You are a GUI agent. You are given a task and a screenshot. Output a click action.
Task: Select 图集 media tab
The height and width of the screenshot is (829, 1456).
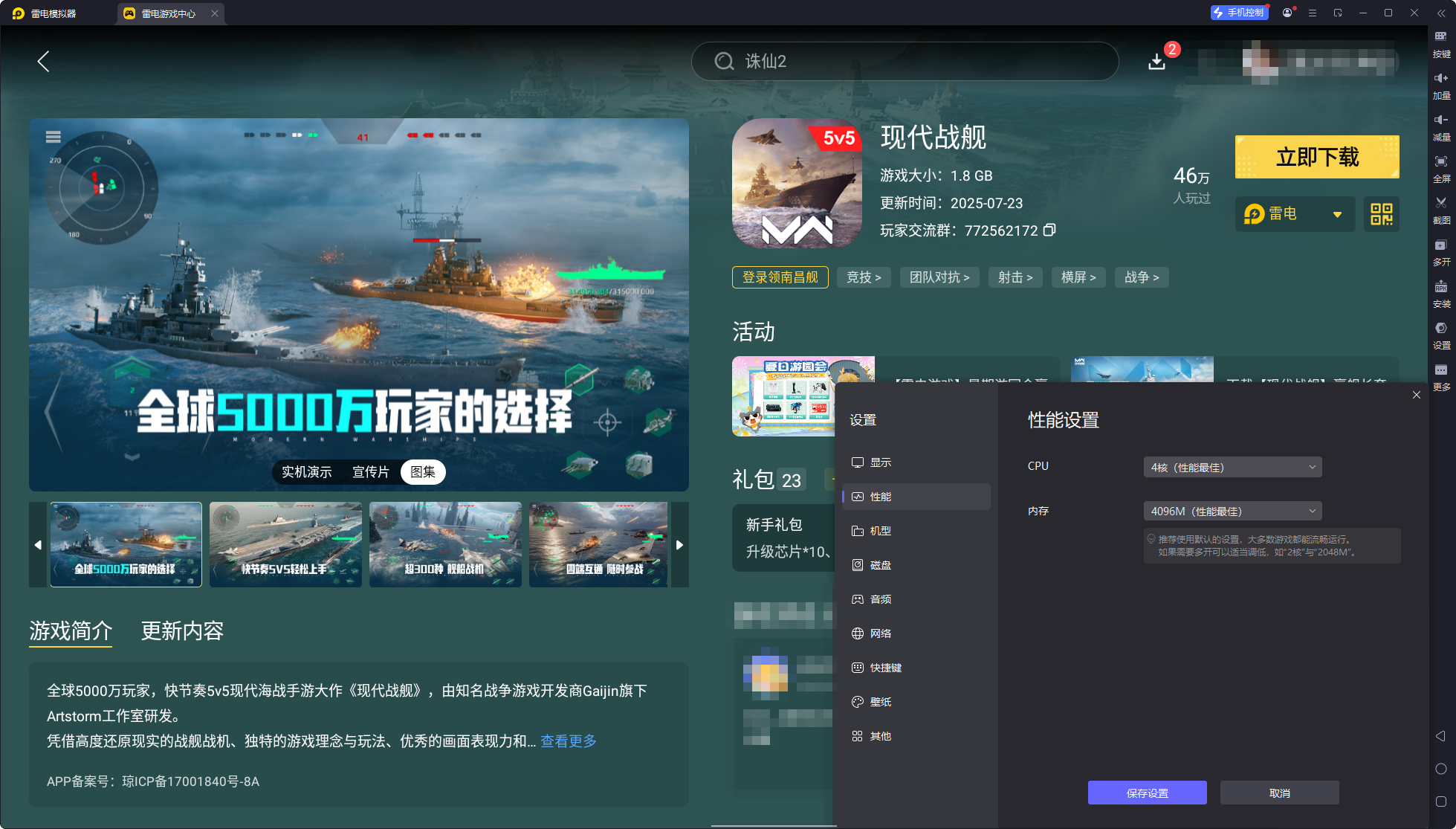tap(423, 472)
